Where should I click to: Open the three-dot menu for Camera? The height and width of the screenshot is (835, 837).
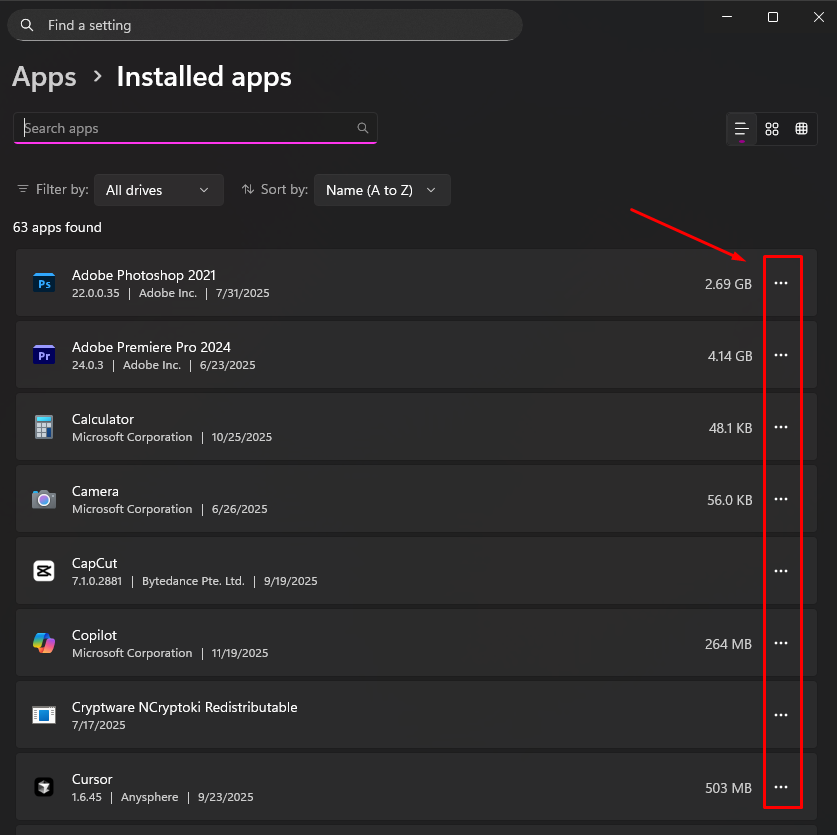click(781, 499)
